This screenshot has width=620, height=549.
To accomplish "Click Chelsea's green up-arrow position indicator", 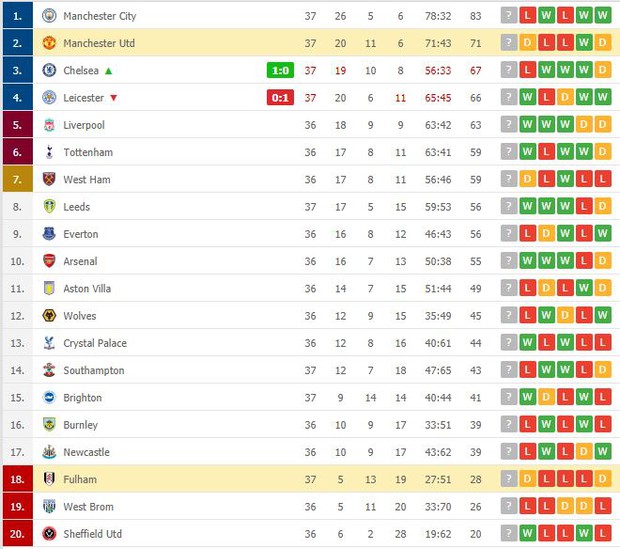I will [108, 71].
